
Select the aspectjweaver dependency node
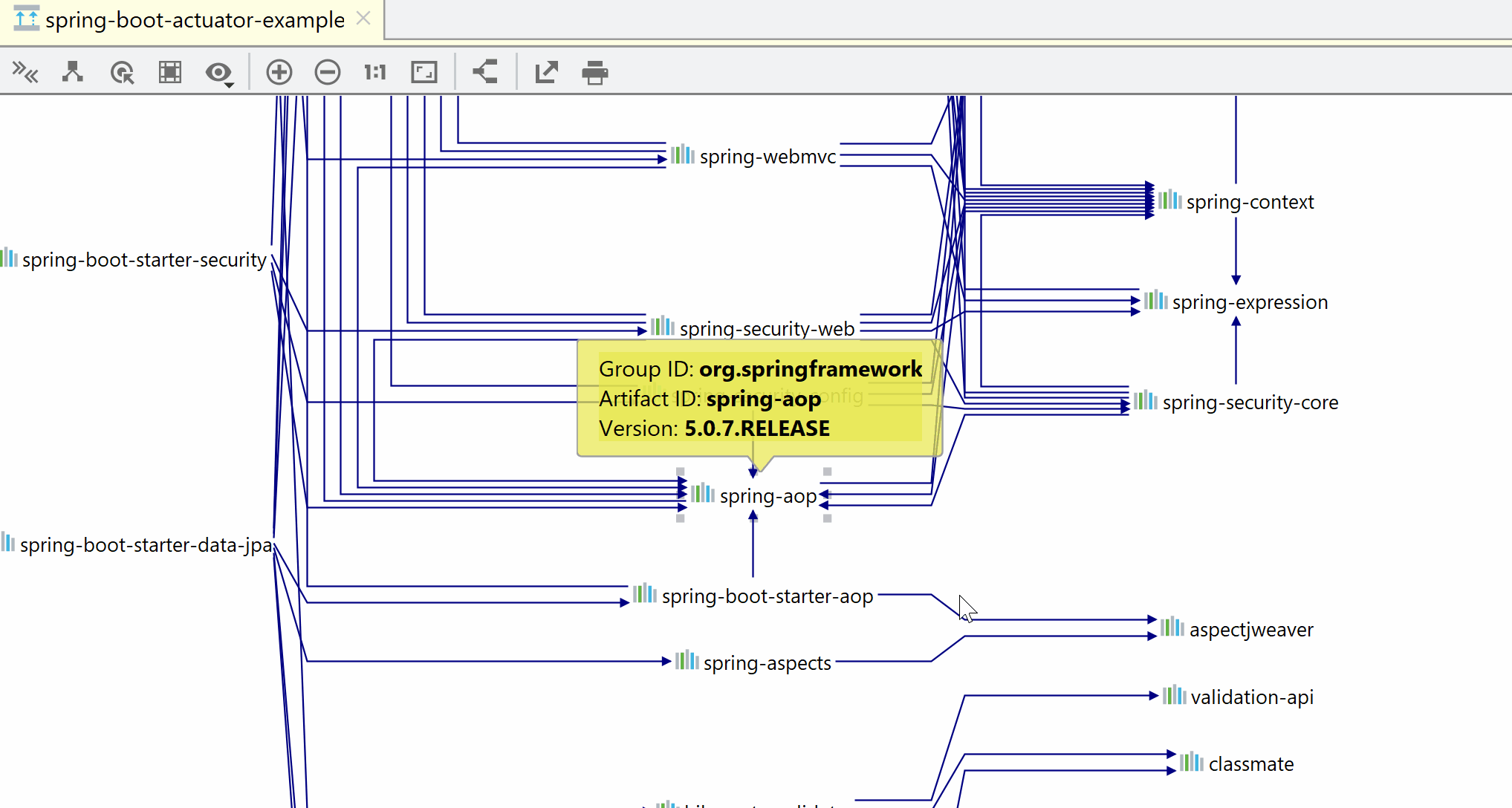pyautogui.click(x=1250, y=629)
